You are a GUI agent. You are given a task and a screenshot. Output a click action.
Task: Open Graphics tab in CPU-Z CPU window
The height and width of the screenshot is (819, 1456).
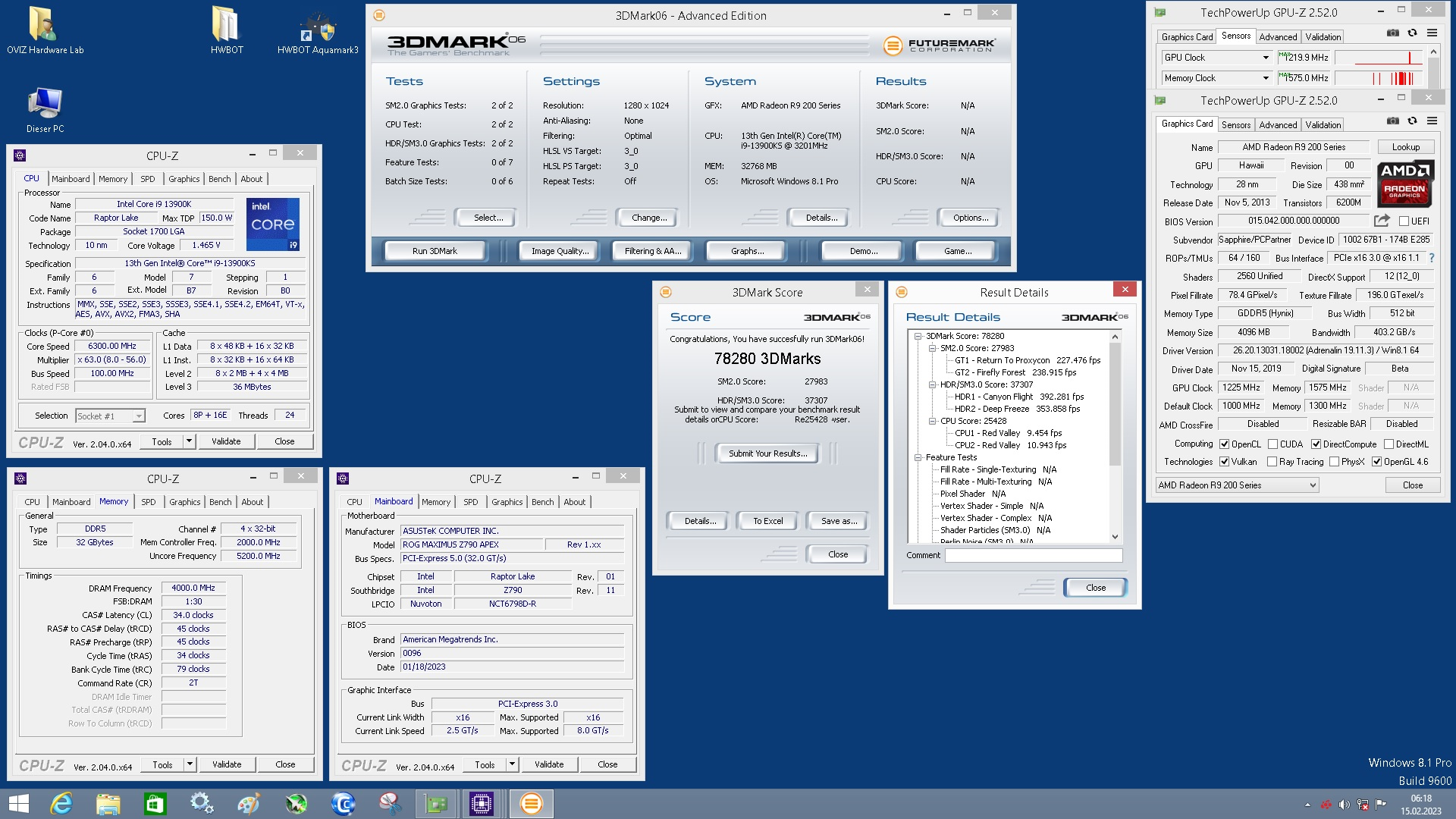184,179
